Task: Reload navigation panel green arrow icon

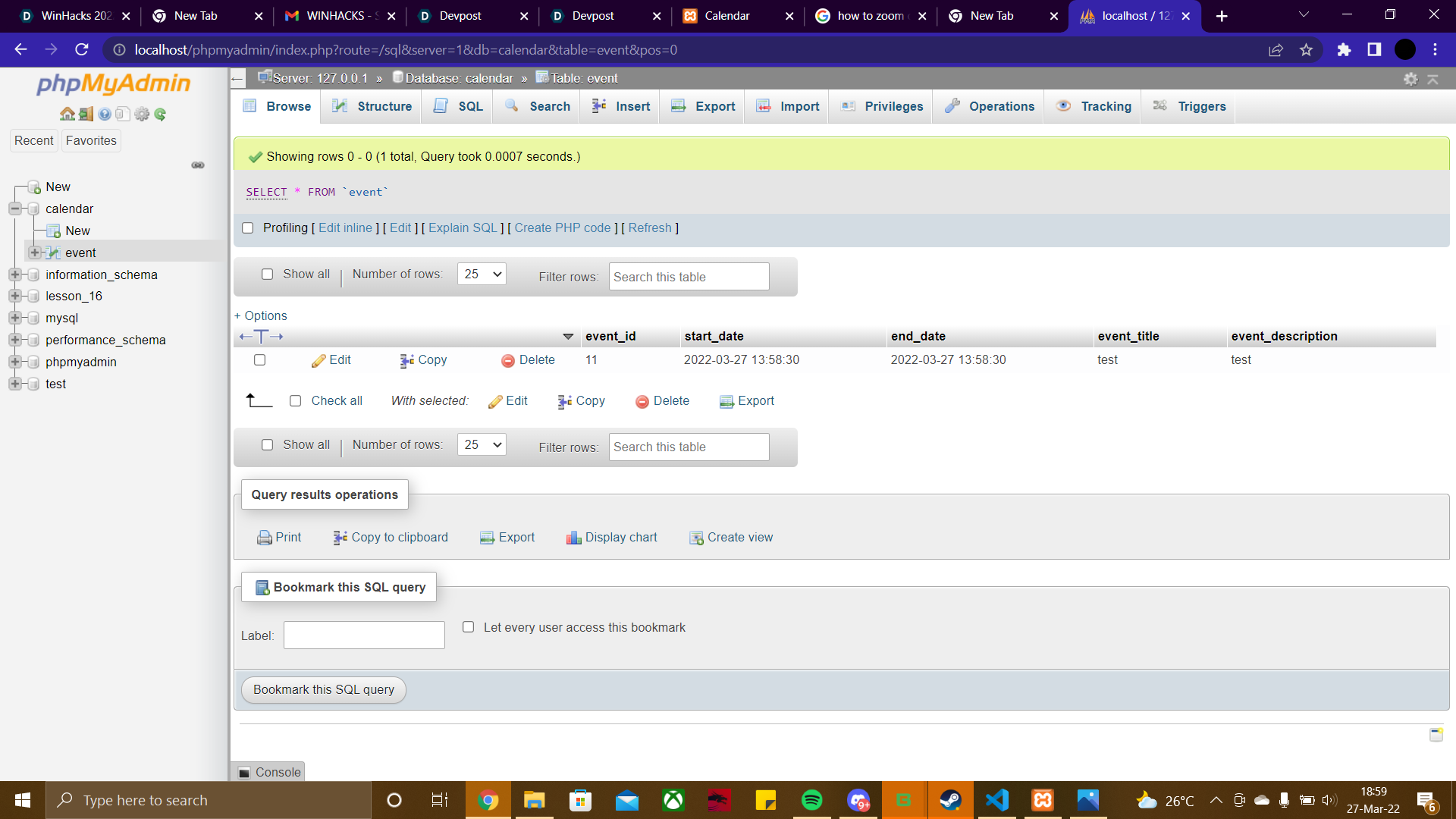Action: (x=160, y=115)
